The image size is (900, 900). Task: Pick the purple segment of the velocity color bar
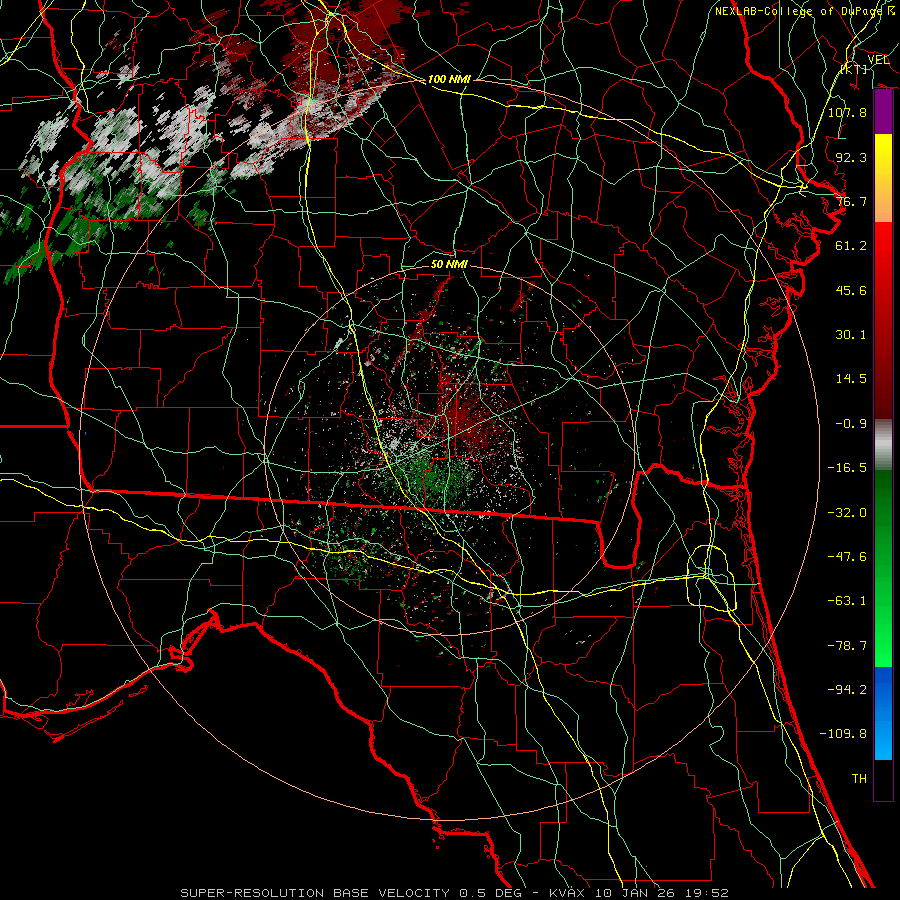(883, 112)
